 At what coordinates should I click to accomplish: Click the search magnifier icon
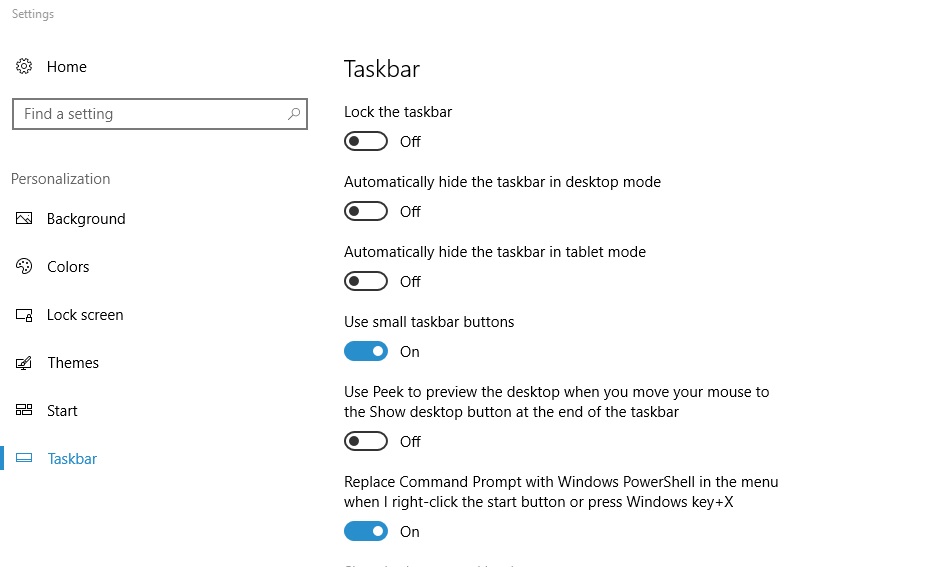click(x=294, y=114)
